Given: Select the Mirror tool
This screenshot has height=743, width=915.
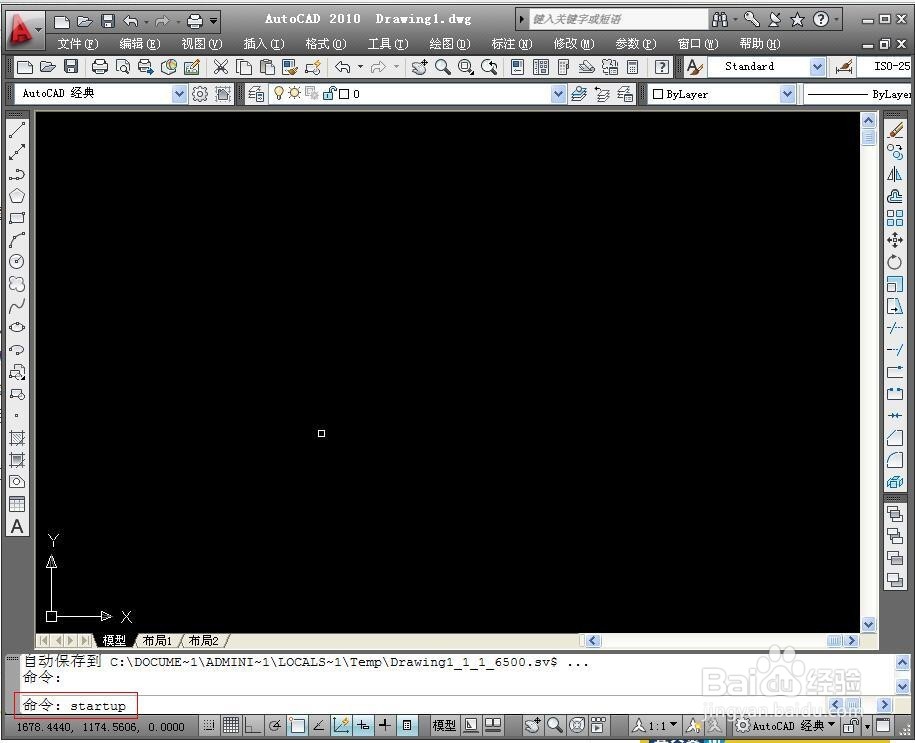Looking at the screenshot, I should (895, 174).
